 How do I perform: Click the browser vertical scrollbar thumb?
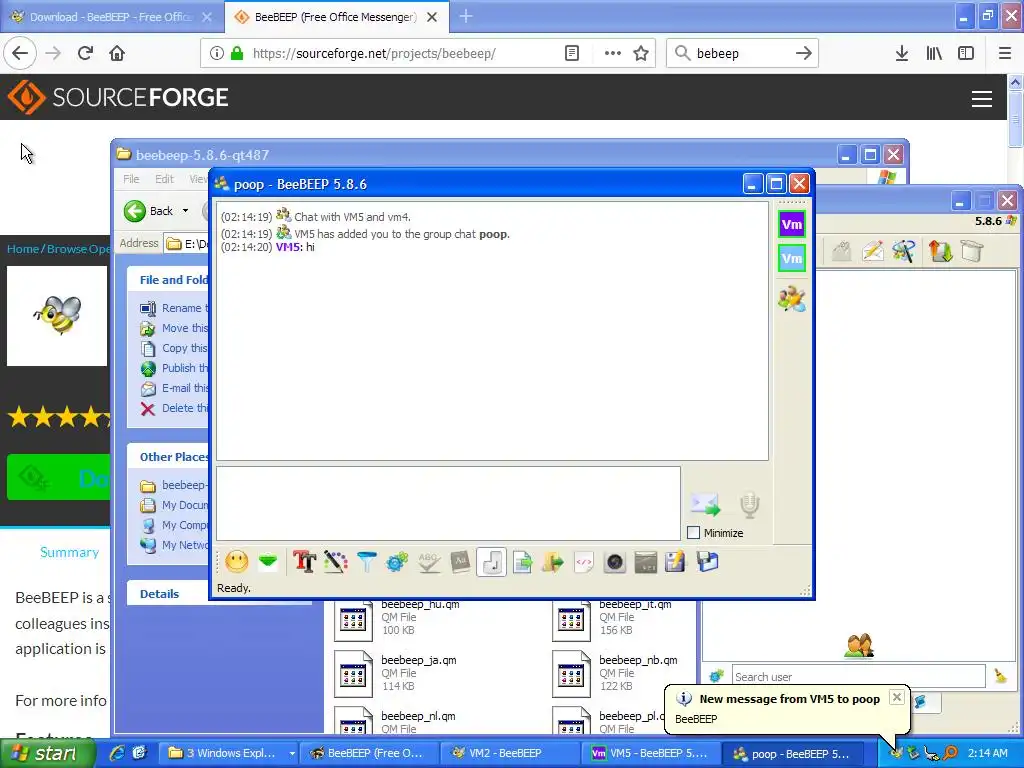pos(1015,120)
